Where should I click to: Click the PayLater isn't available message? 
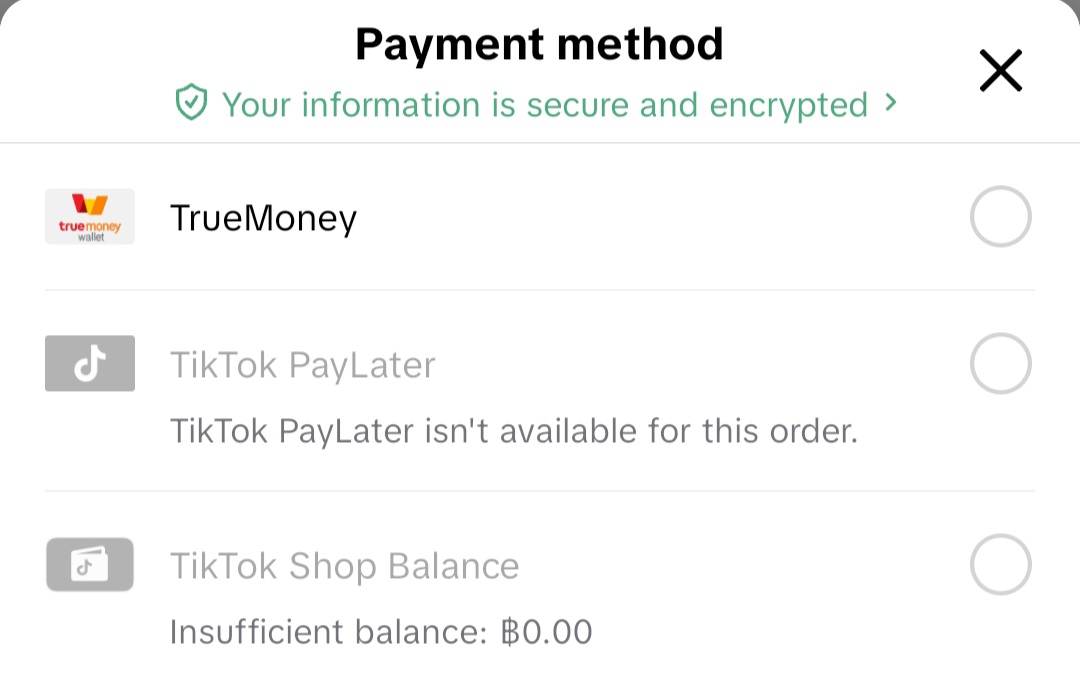click(514, 431)
